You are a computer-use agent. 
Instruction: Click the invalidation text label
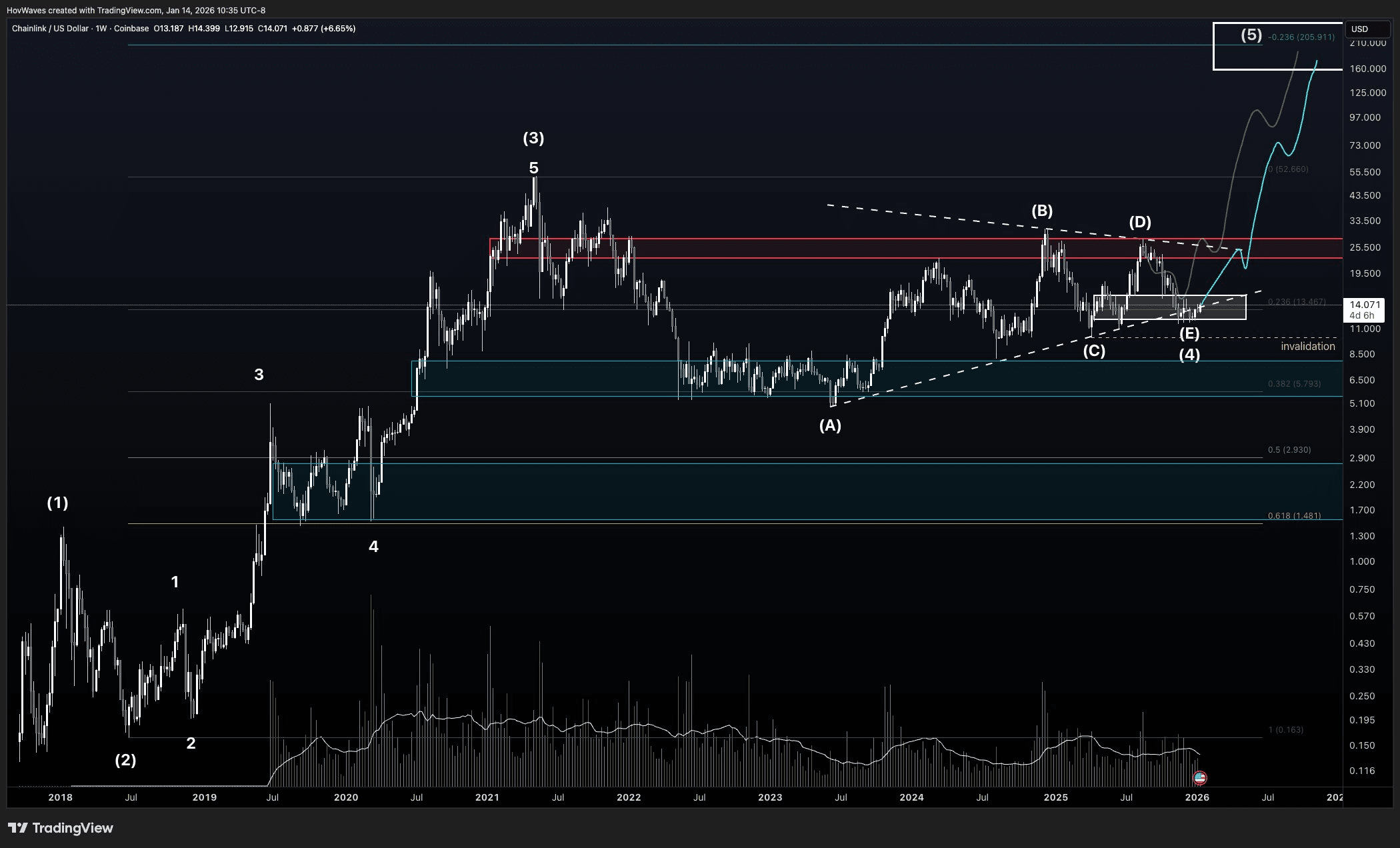pyautogui.click(x=1307, y=347)
